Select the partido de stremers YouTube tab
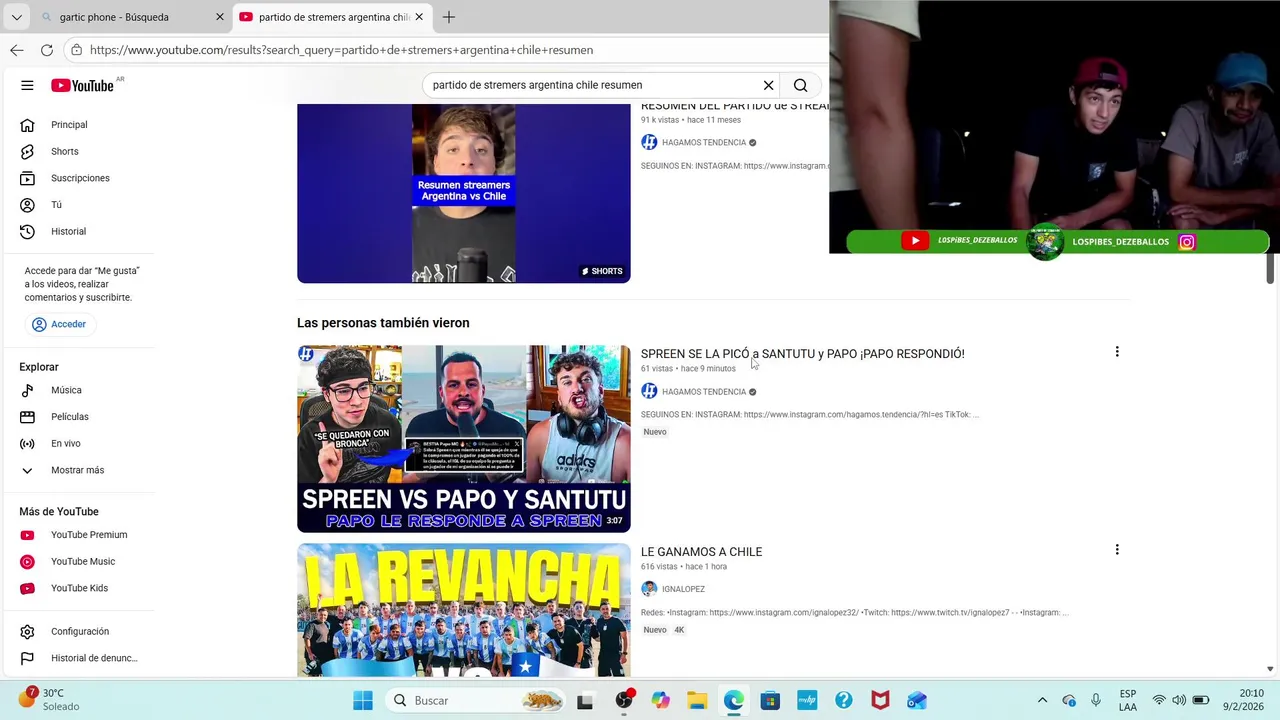Image resolution: width=1280 pixels, height=720 pixels. coord(324,17)
